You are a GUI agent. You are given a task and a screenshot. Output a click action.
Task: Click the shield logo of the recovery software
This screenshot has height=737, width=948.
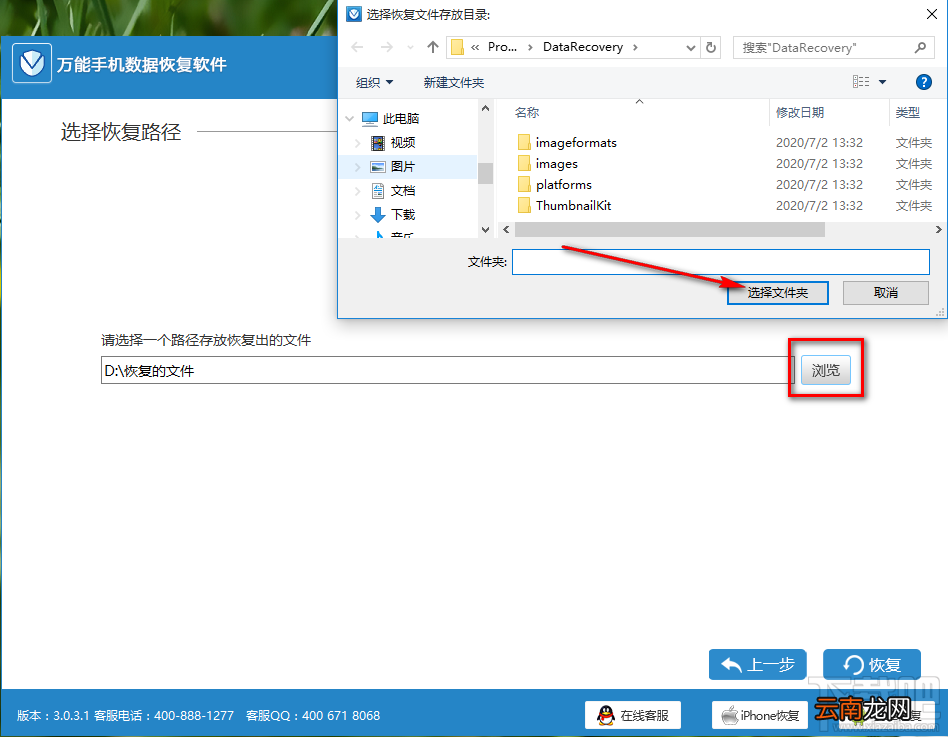coord(32,63)
